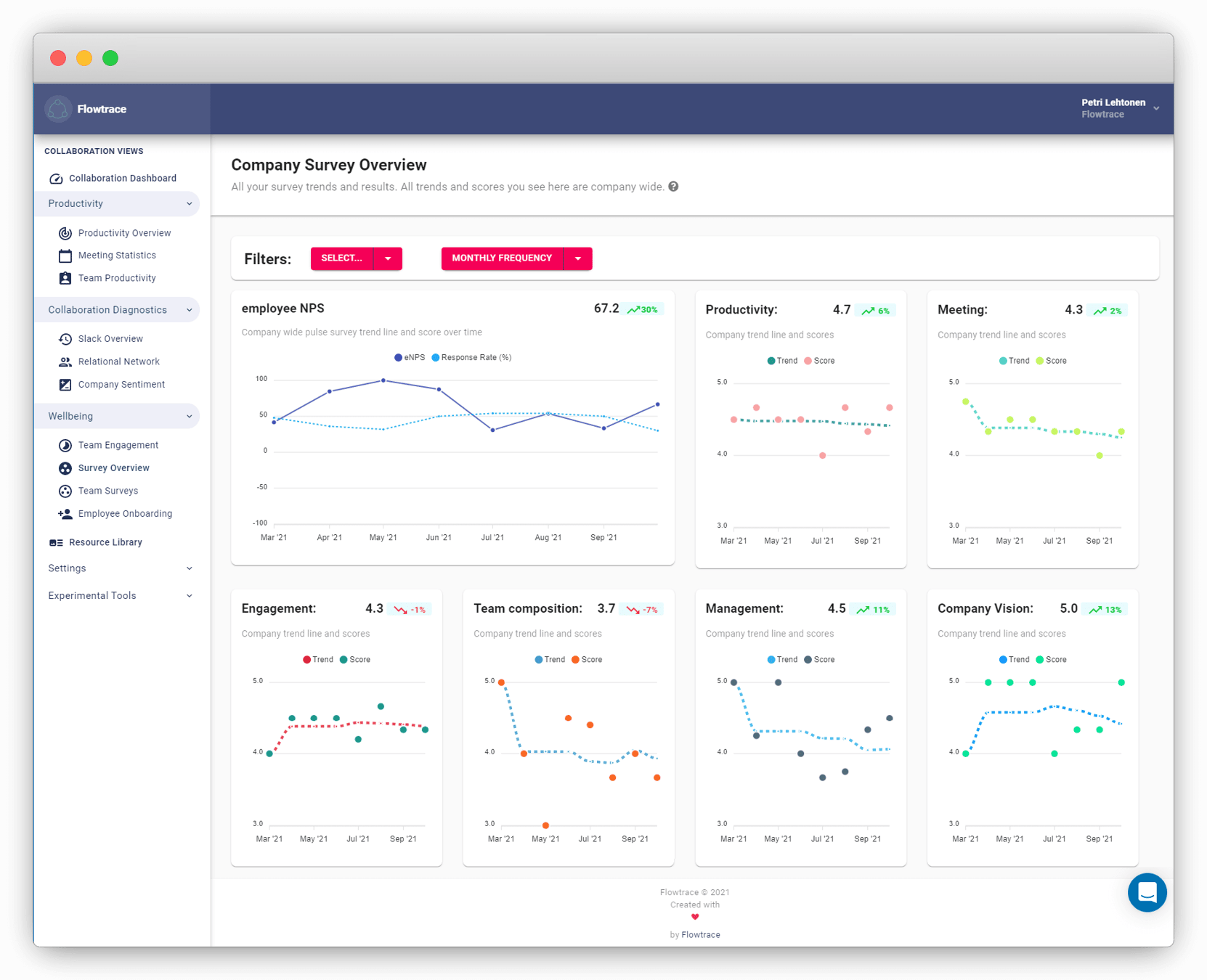The image size is (1207, 980).
Task: Toggle the Score dots on Engagement chart
Action: tap(356, 659)
